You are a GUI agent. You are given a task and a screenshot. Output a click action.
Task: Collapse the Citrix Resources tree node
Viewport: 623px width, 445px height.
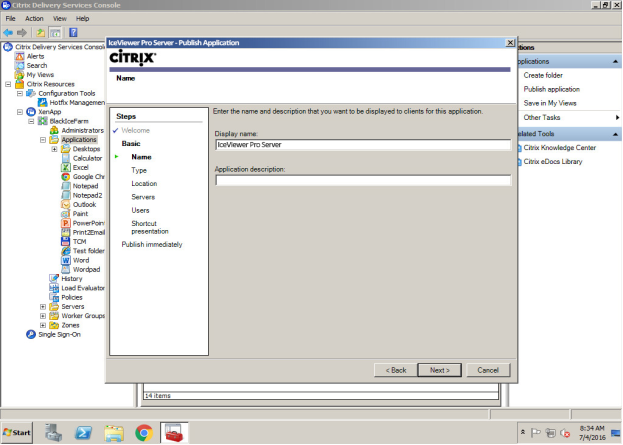8,84
